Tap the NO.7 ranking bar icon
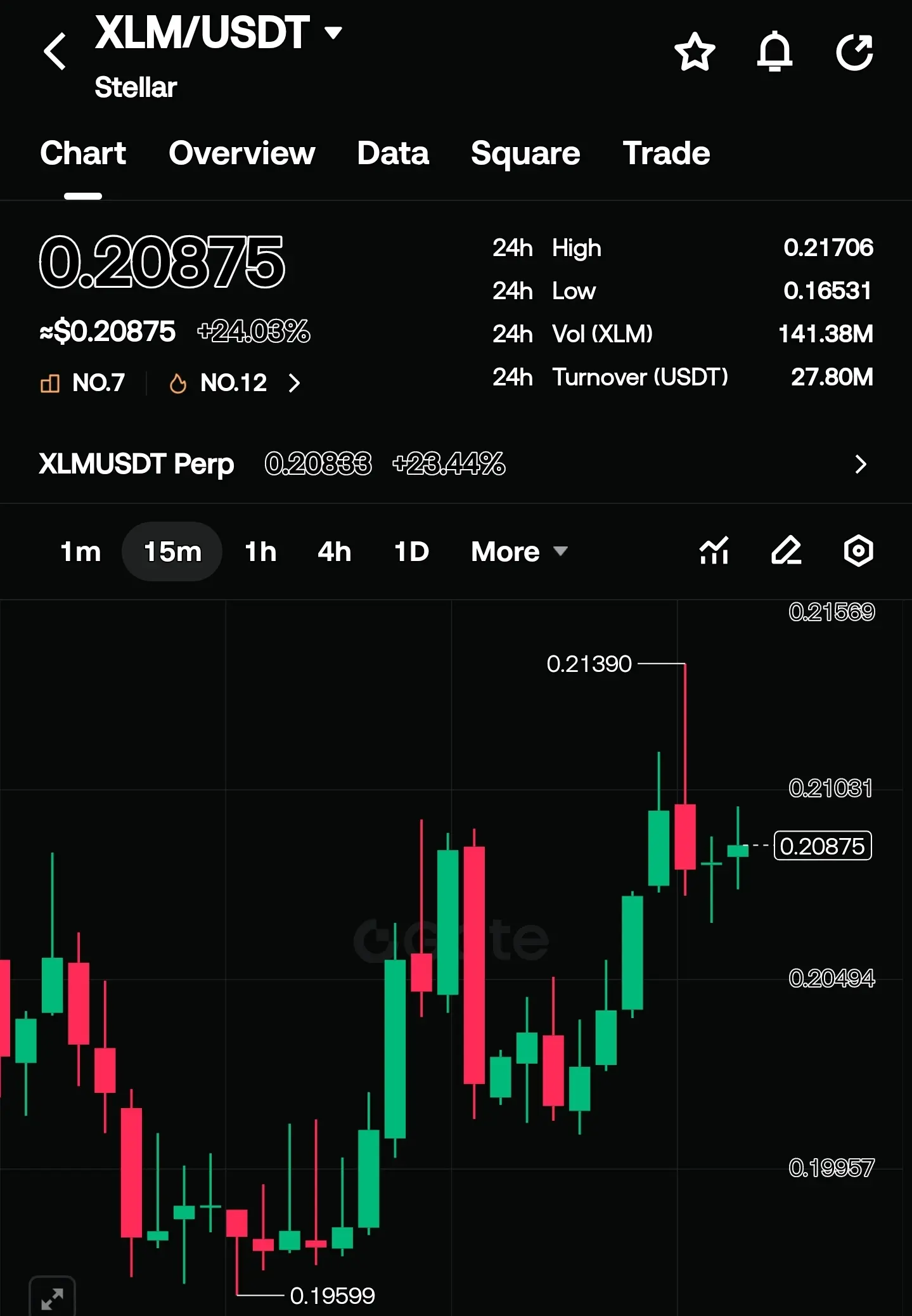 pyautogui.click(x=50, y=383)
